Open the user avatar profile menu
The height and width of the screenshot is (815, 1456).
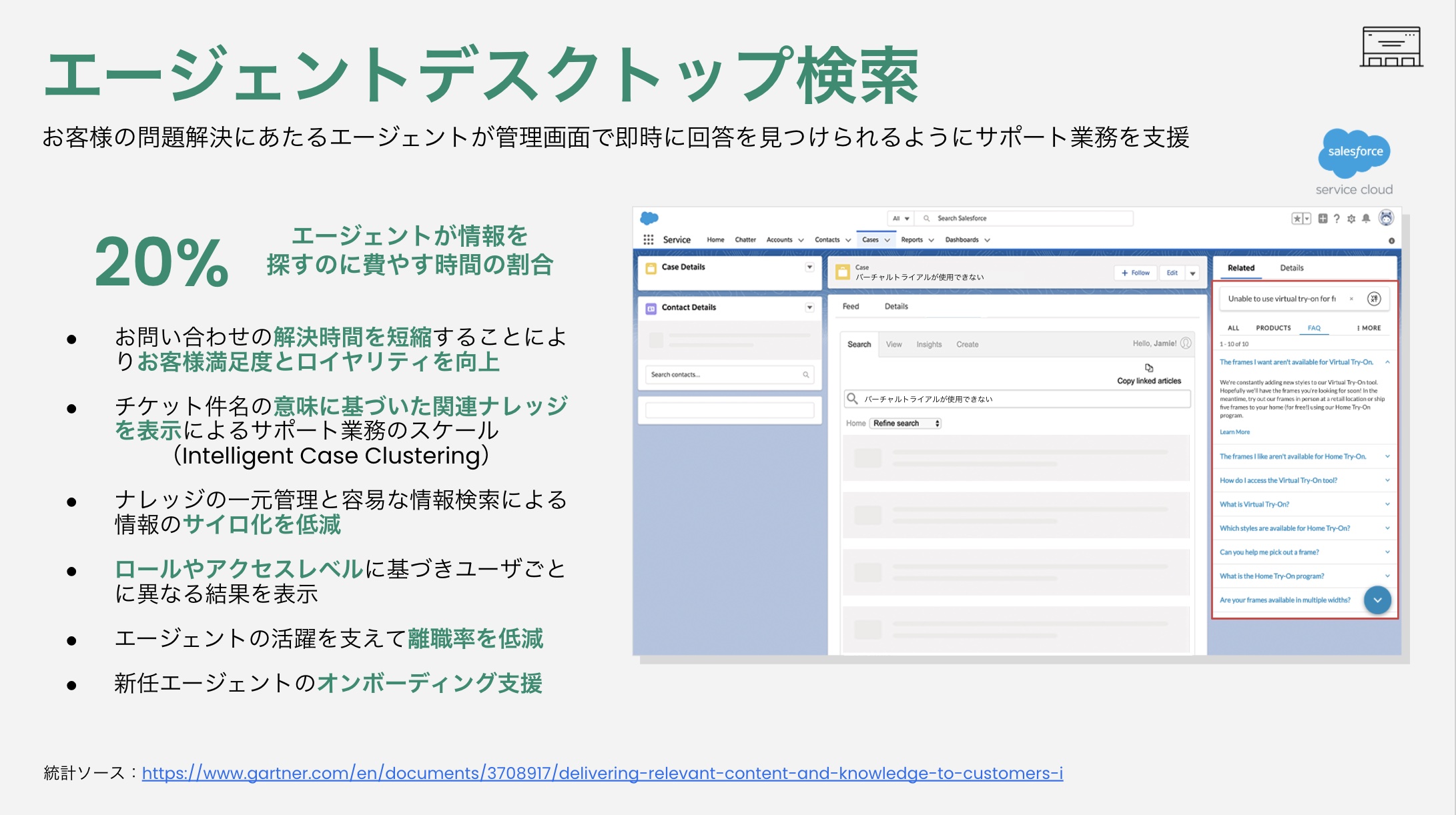1386,218
